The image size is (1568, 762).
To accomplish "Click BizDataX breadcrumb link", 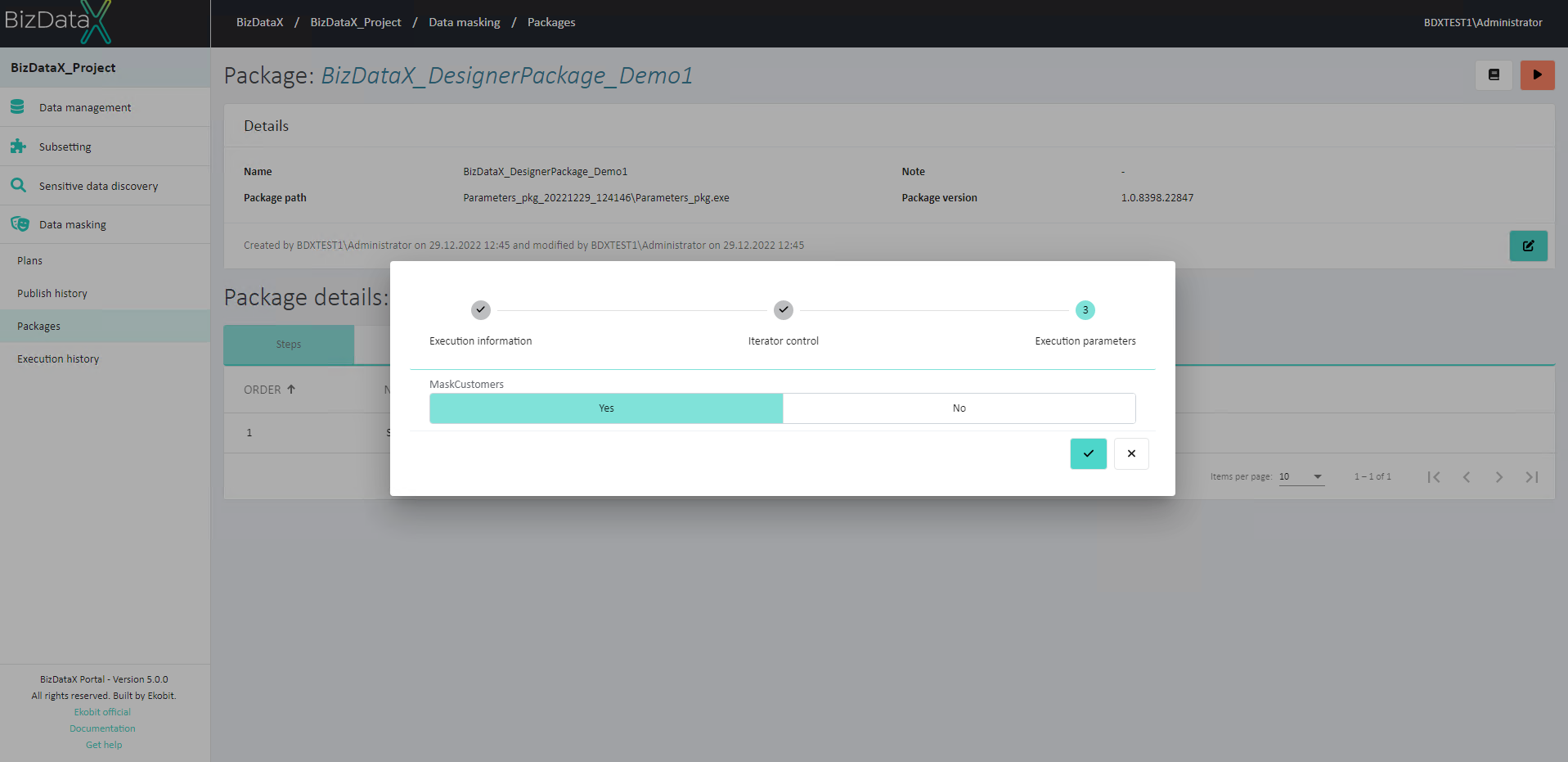I will (260, 22).
